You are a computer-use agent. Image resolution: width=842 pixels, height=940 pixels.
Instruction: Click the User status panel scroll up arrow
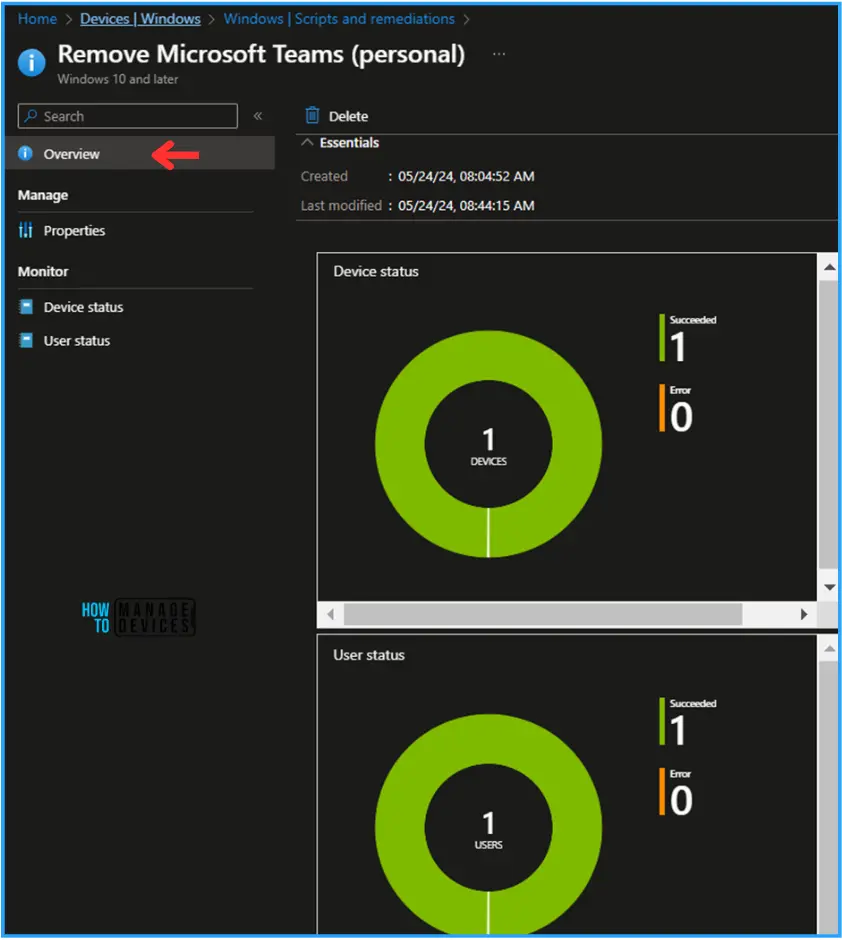[x=829, y=649]
